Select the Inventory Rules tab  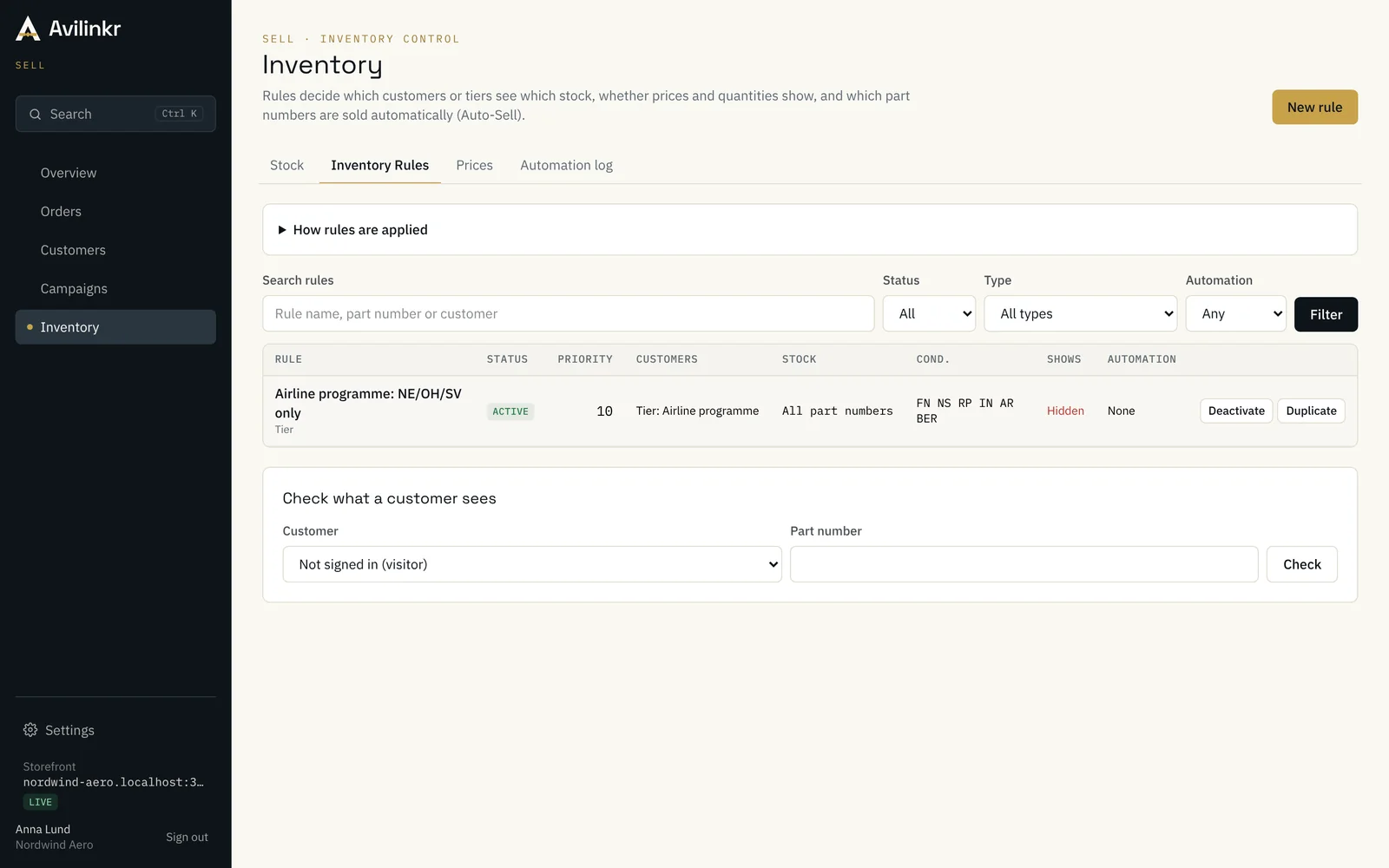pos(379,165)
